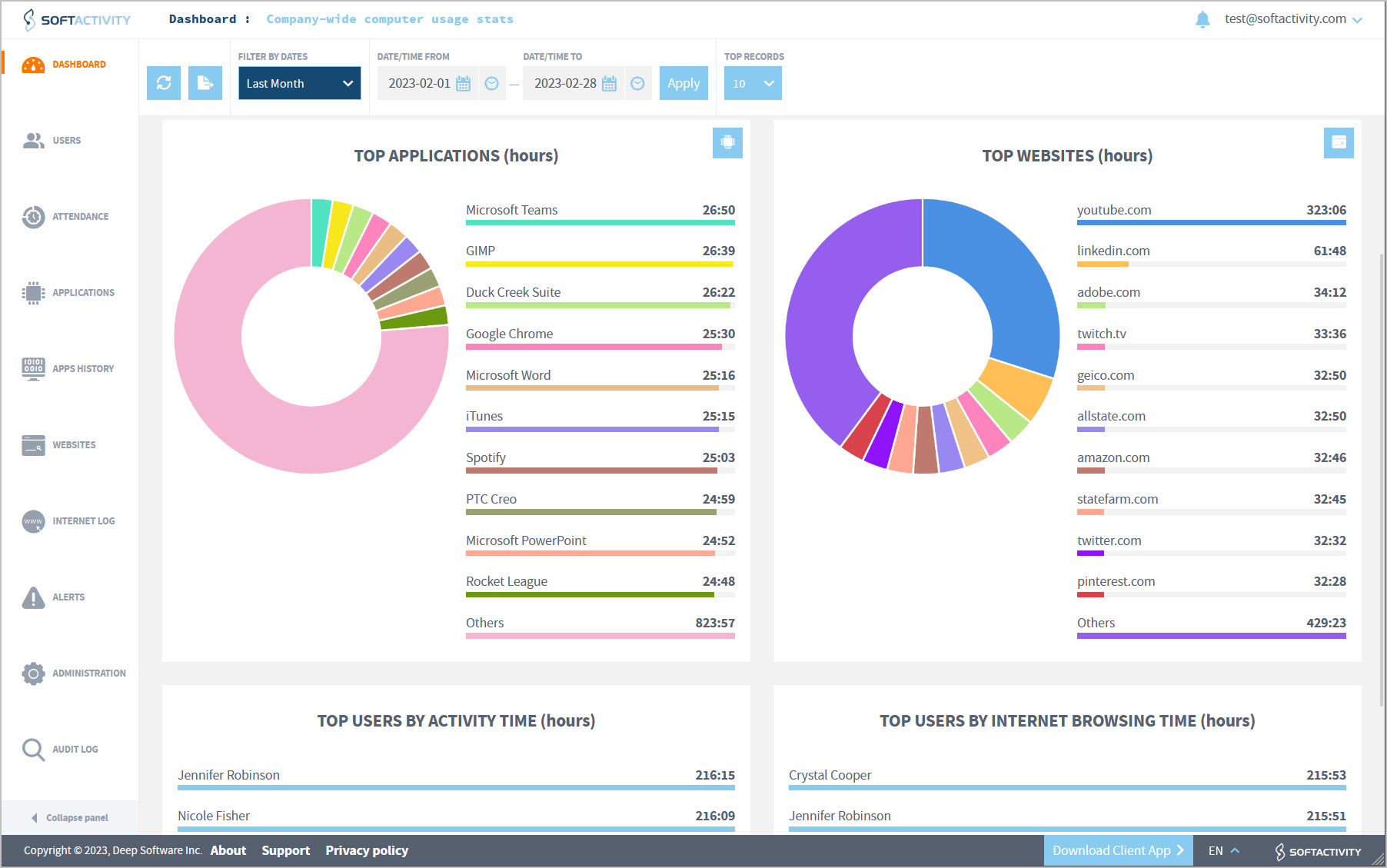Click the SoftActivity logo
This screenshot has width=1387, height=868.
76,19
